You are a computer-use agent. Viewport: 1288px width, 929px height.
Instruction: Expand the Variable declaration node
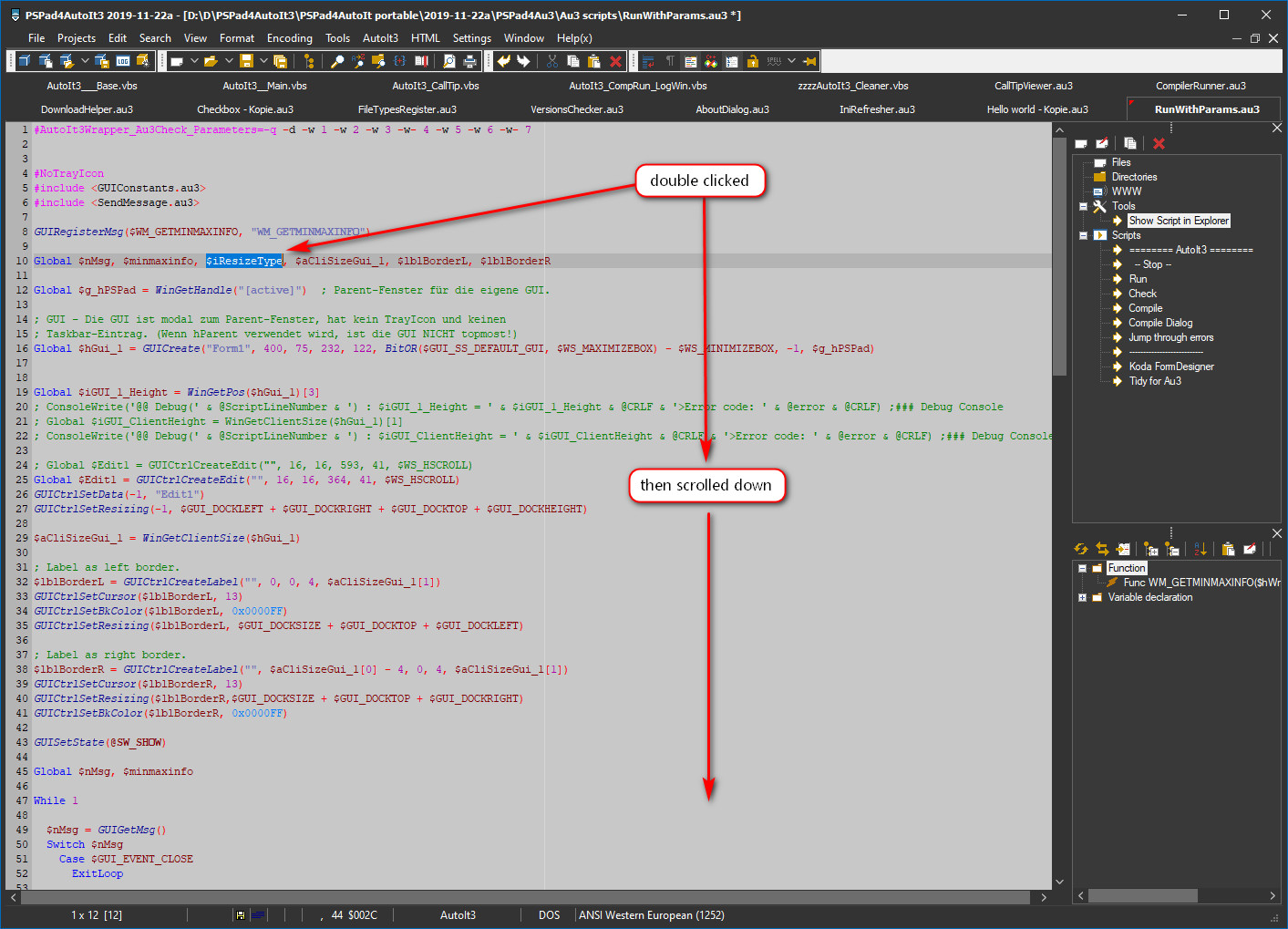pos(1083,597)
